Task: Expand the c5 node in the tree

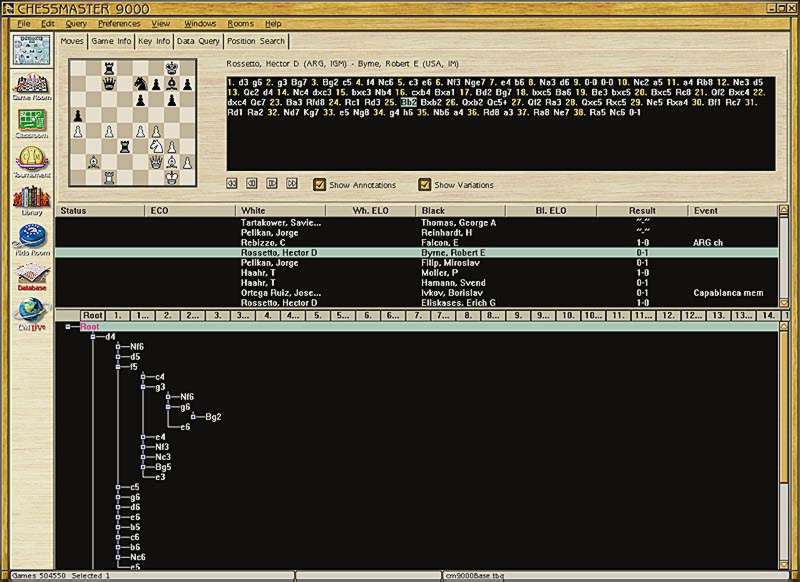Action: coord(118,487)
